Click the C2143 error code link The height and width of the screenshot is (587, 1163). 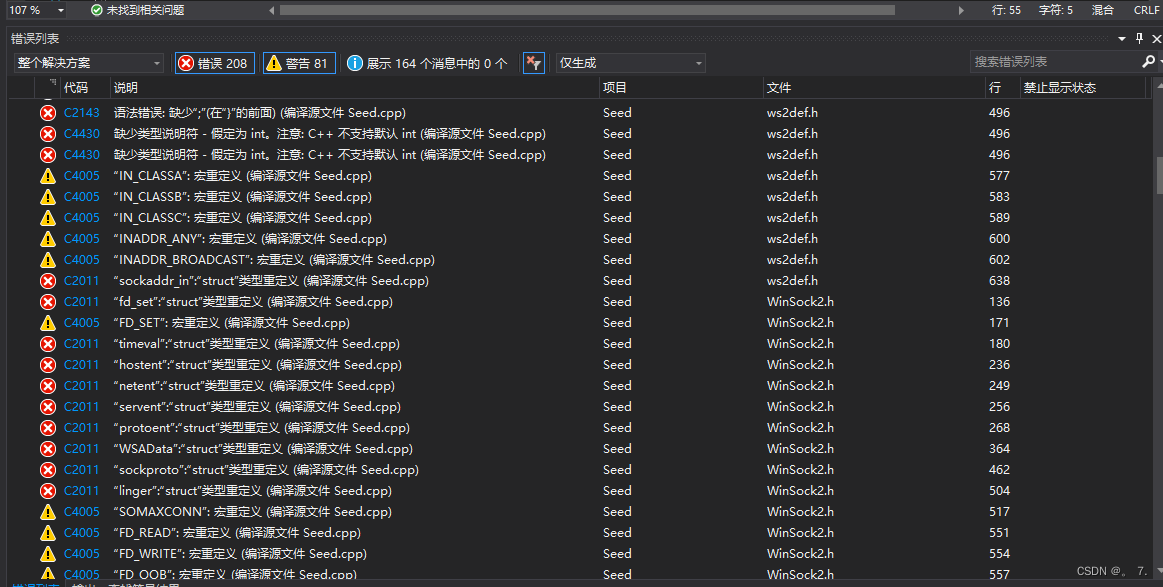pyautogui.click(x=81, y=112)
